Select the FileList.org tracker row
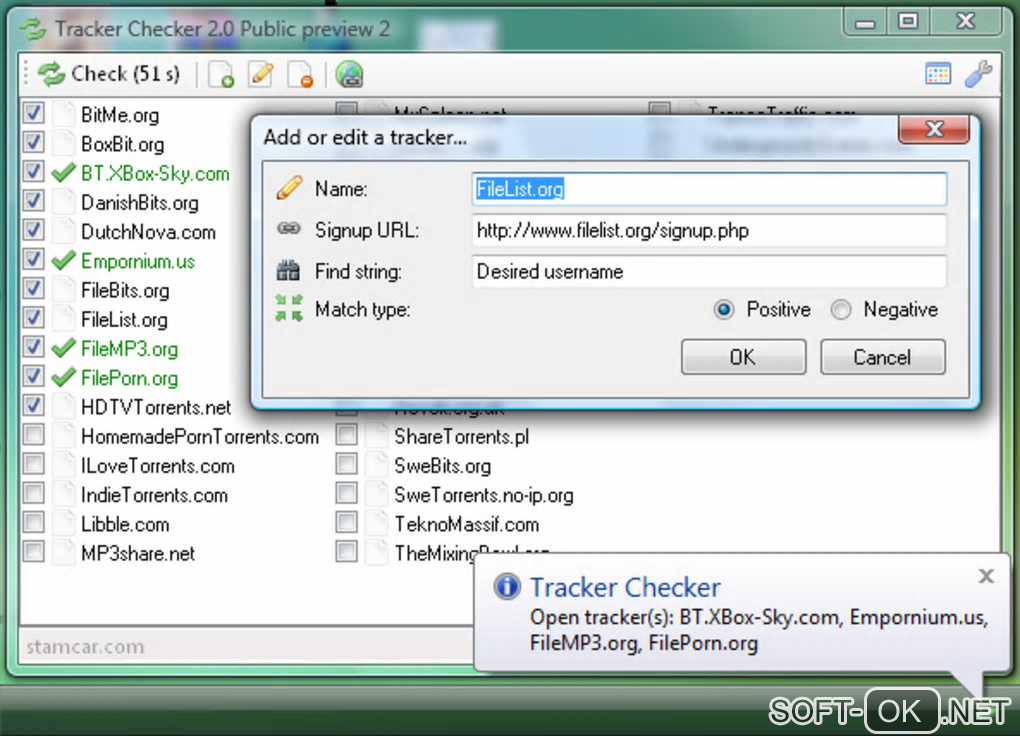1020x736 pixels. 124,320
